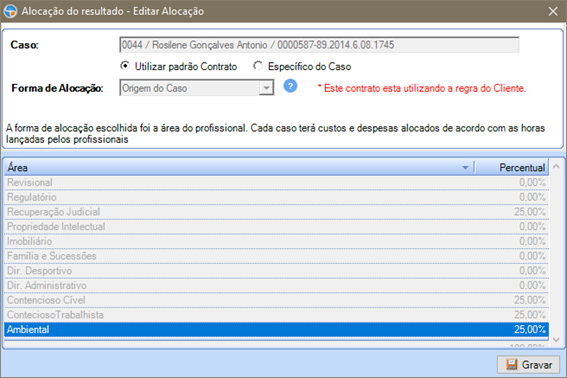The height and width of the screenshot is (378, 567).
Task: Select the Contencioso Cível row
Action: (x=276, y=300)
